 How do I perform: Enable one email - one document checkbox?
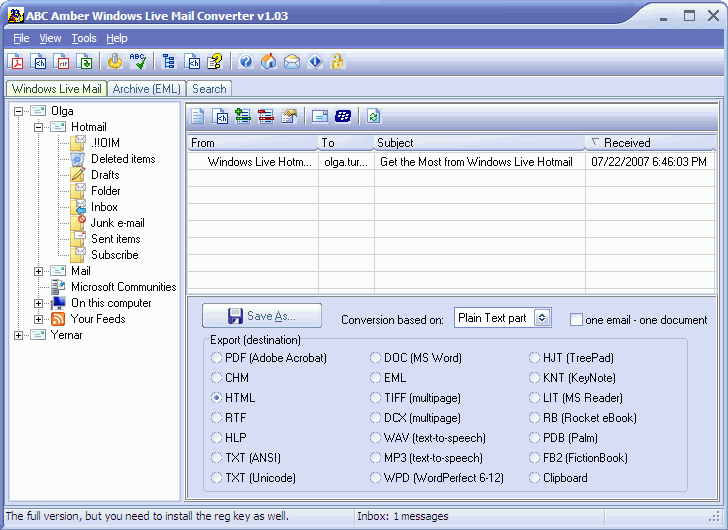point(576,320)
